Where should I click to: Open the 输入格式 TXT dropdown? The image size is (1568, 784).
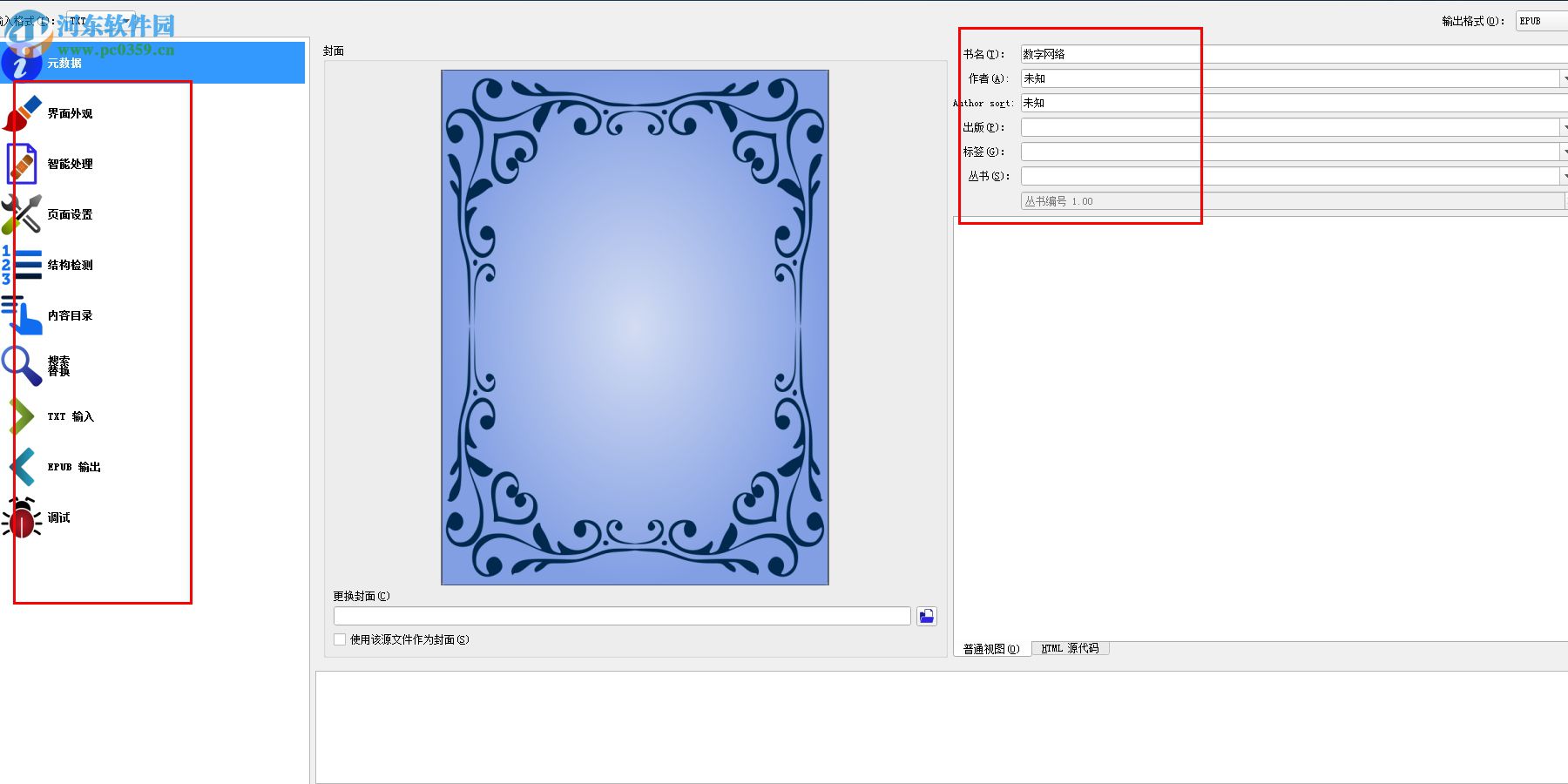pos(100,21)
